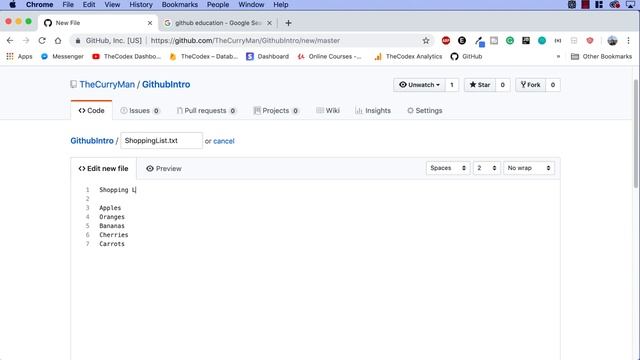
Task: Click the Oranges line in editor
Action: pyautogui.click(x=112, y=217)
